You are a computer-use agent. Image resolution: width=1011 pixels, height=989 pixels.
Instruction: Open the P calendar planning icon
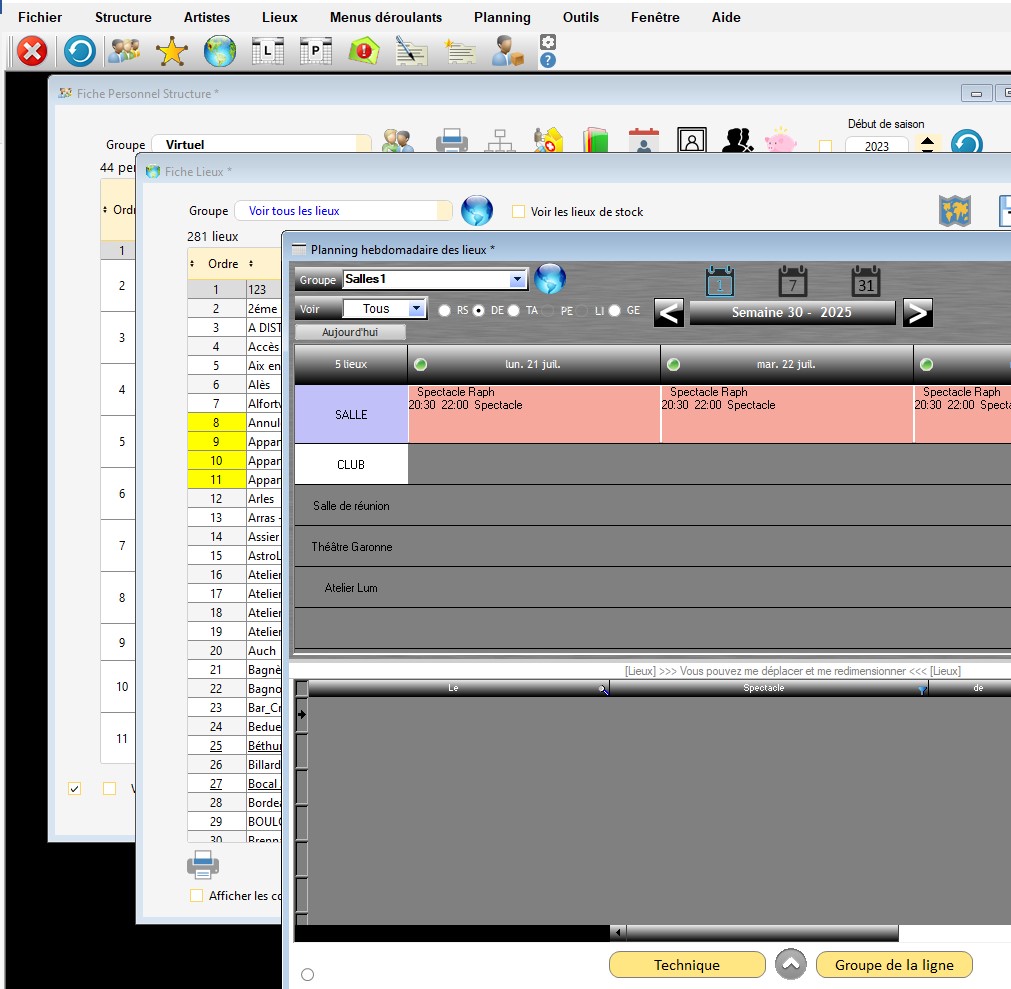(x=316, y=51)
